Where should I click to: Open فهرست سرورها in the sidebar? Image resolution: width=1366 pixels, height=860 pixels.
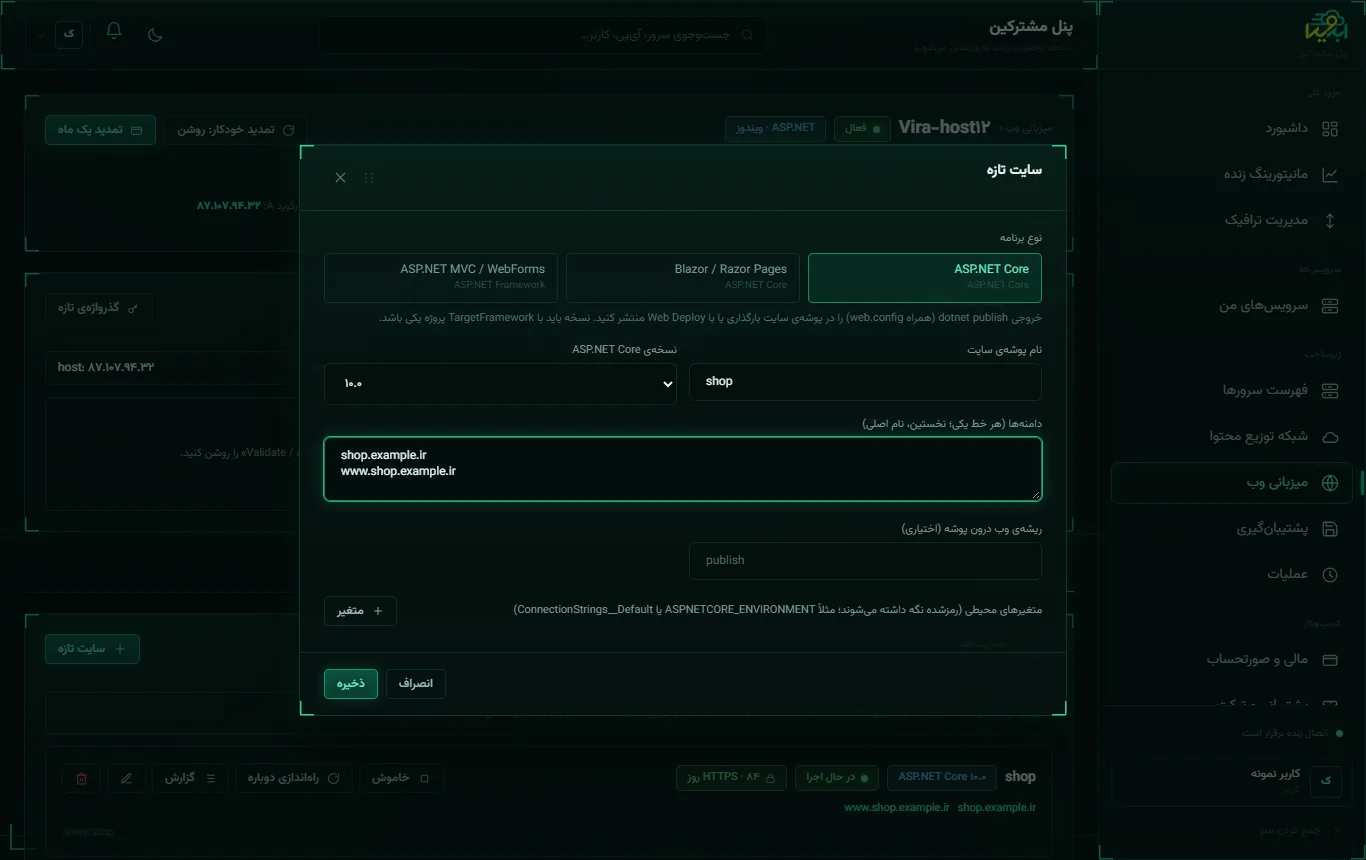click(x=1232, y=390)
